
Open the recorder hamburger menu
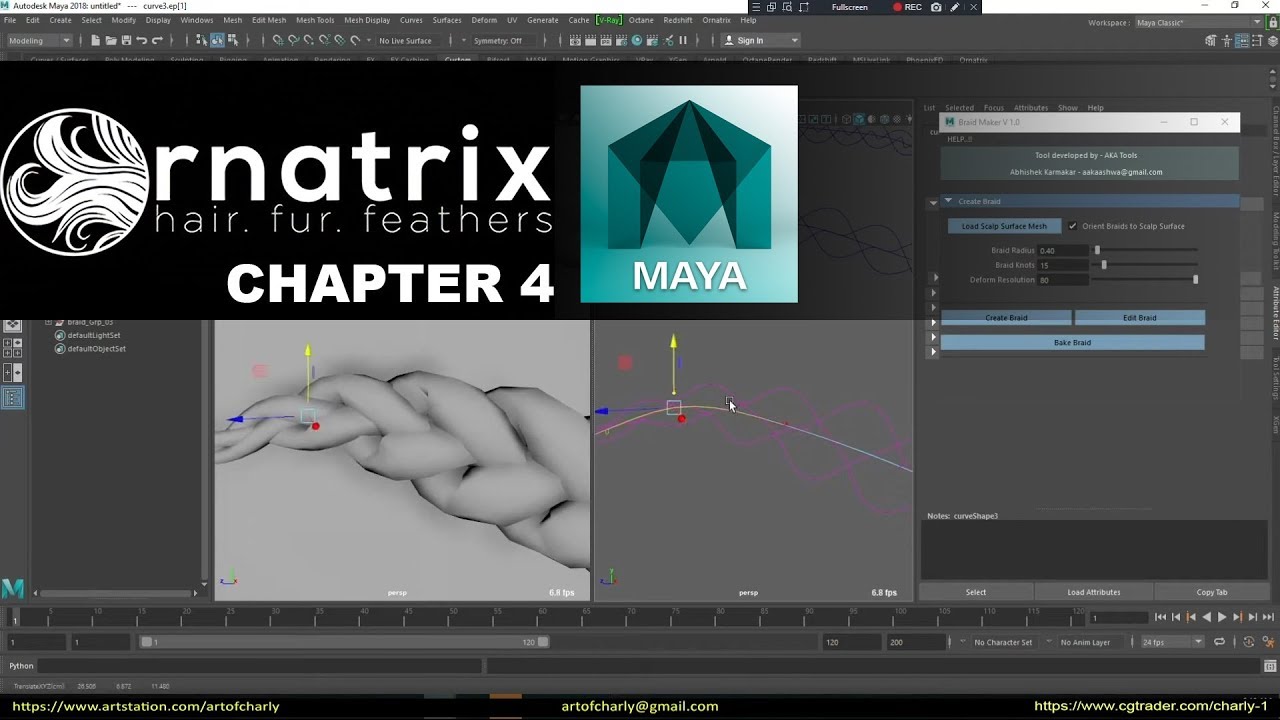pos(756,7)
